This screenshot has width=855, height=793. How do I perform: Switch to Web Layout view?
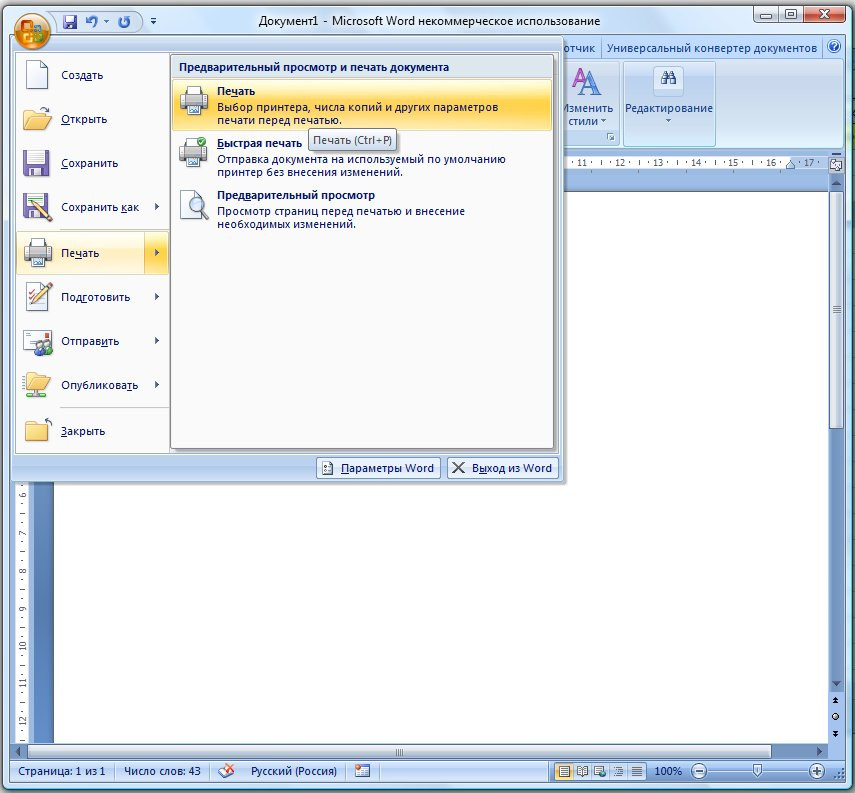[600, 772]
